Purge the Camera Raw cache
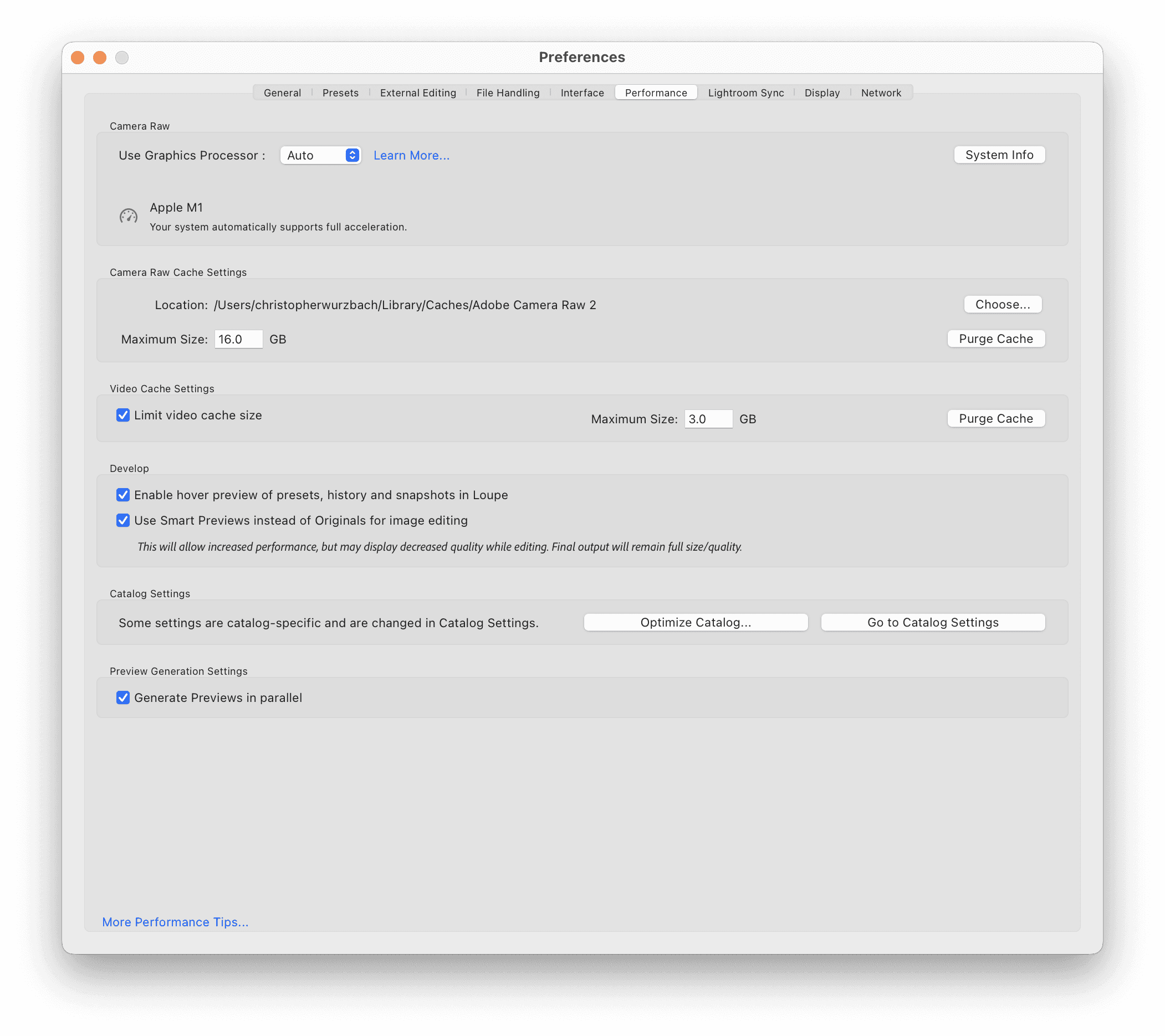The image size is (1165, 1036). [x=995, y=339]
